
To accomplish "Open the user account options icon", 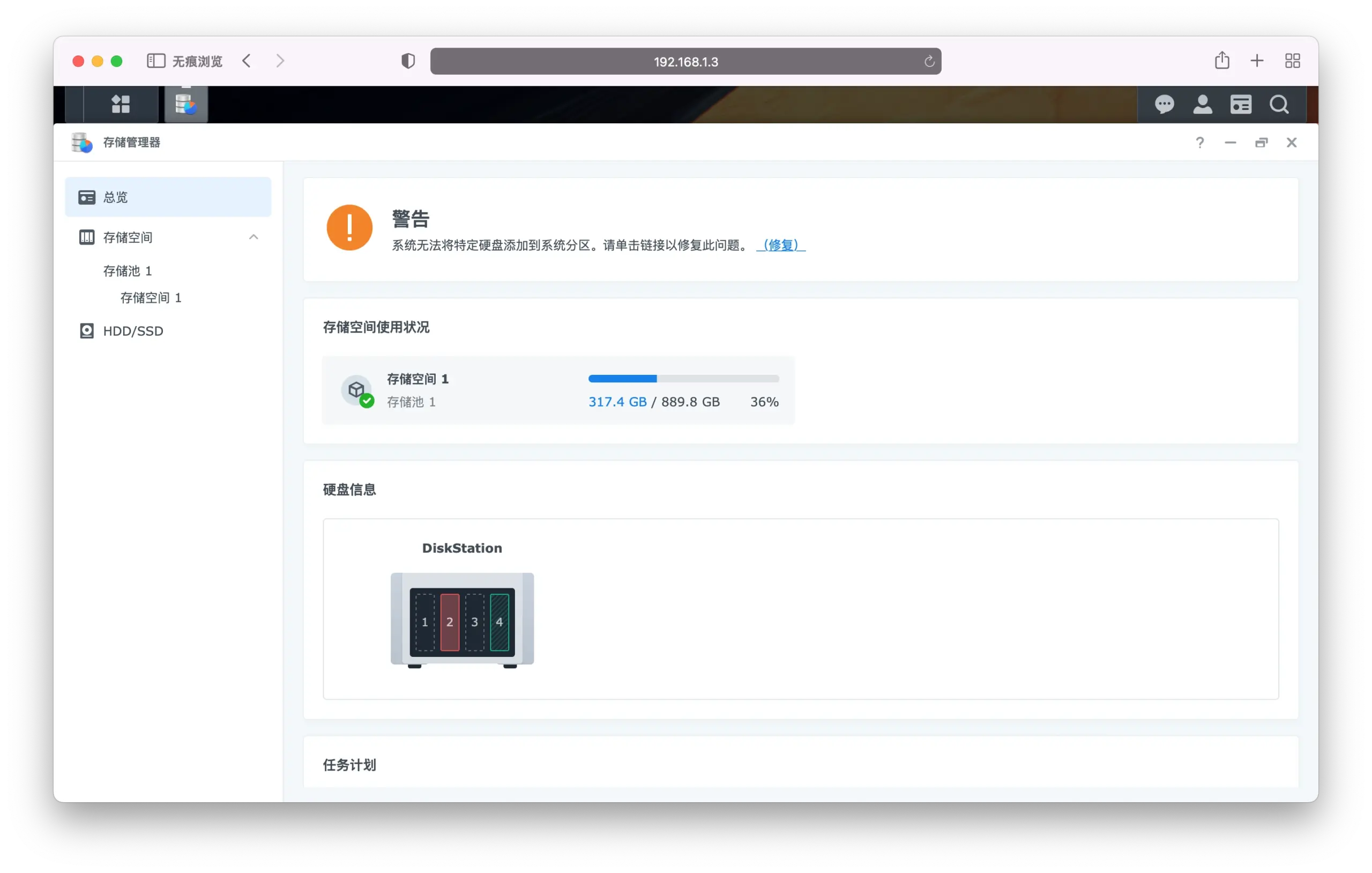I will pos(1202,105).
